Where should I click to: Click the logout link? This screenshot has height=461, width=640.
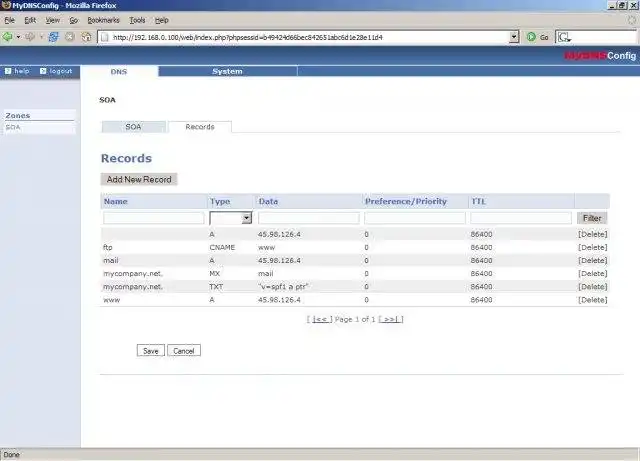coord(61,71)
